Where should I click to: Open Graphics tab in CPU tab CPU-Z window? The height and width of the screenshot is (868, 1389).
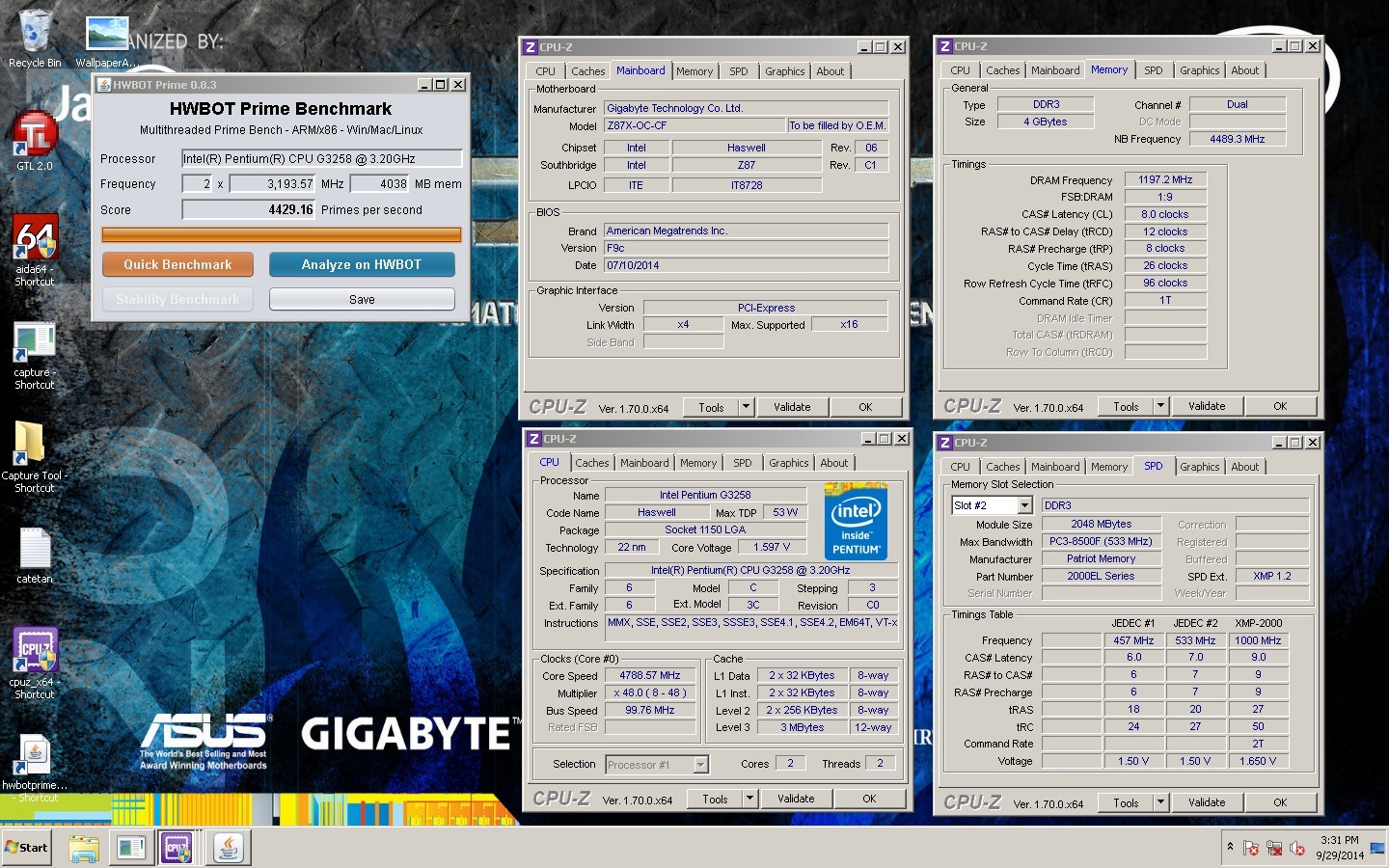pos(788,463)
